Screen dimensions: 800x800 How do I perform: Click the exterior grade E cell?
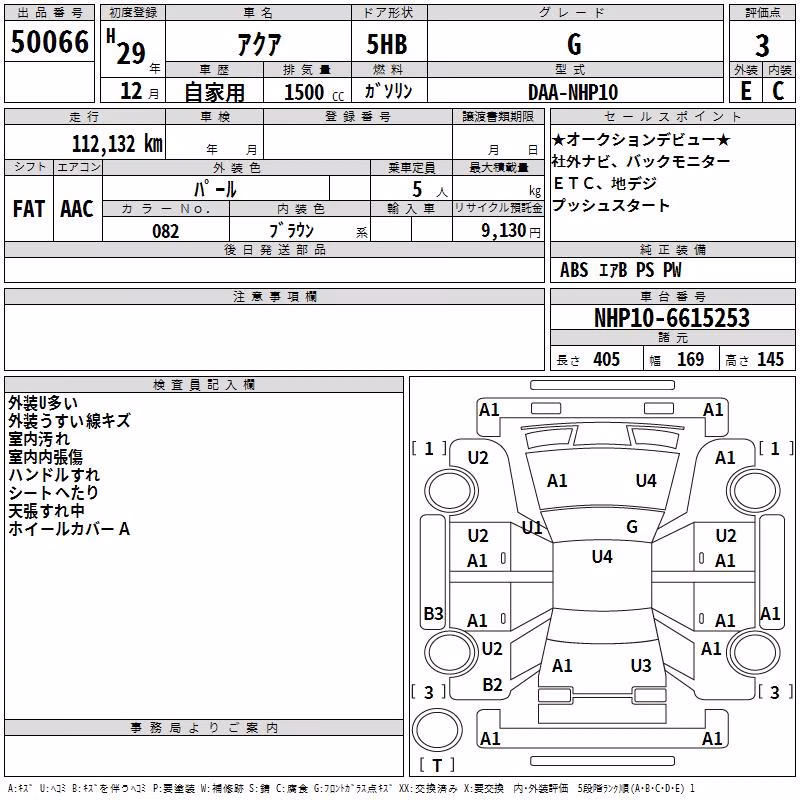click(746, 91)
